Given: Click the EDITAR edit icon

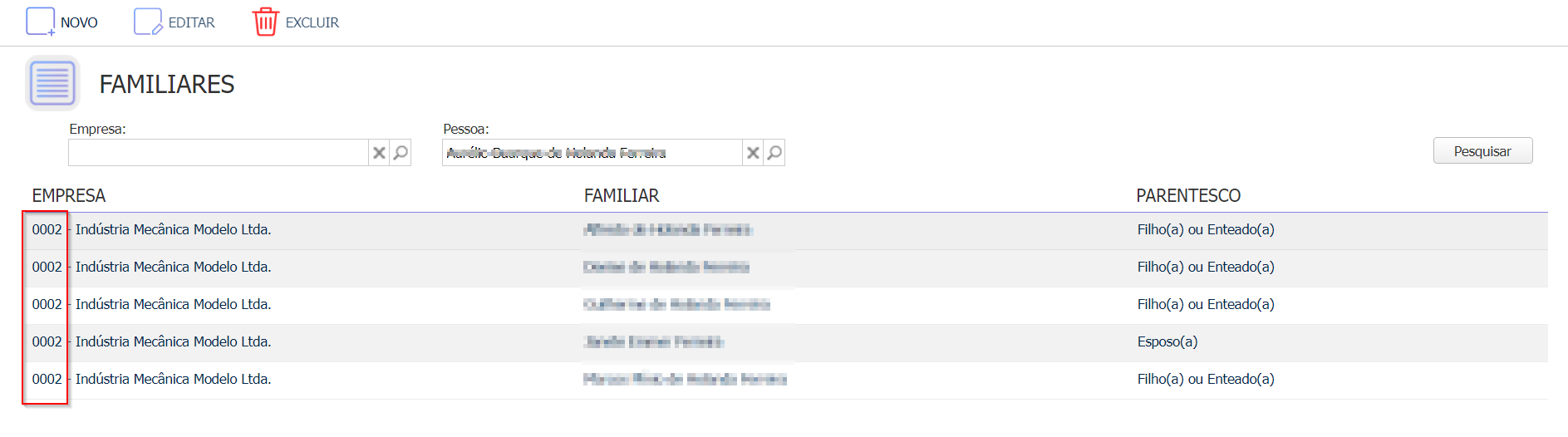Looking at the screenshot, I should 148,22.
